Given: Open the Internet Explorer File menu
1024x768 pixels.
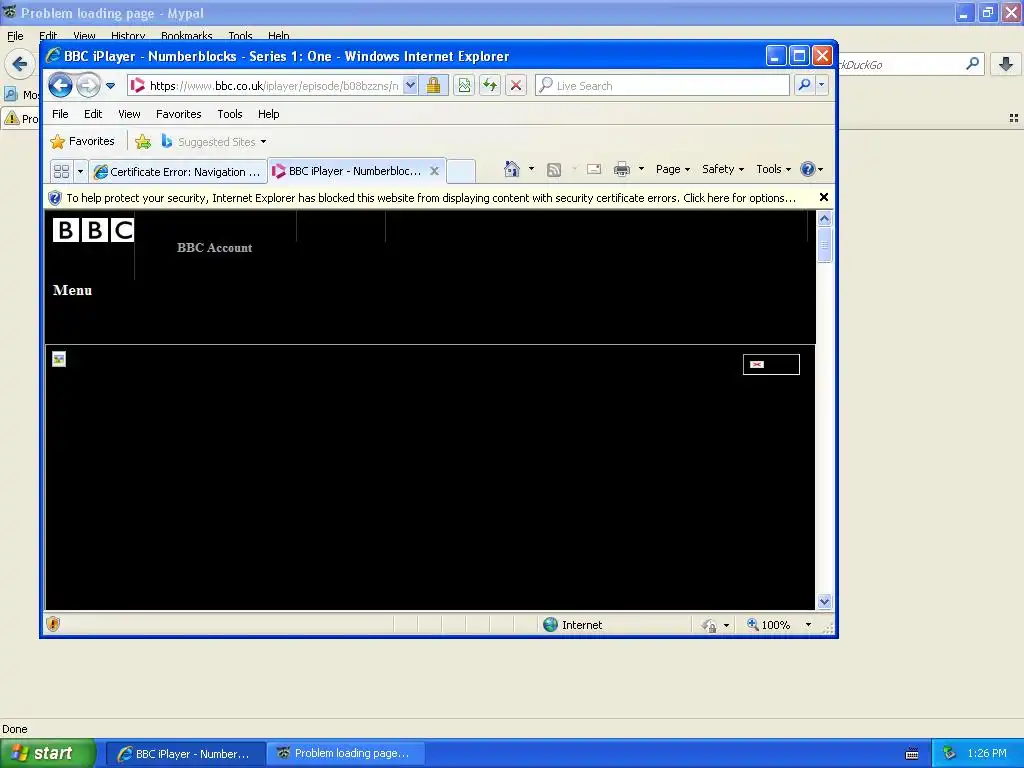Looking at the screenshot, I should pyautogui.click(x=60, y=114).
